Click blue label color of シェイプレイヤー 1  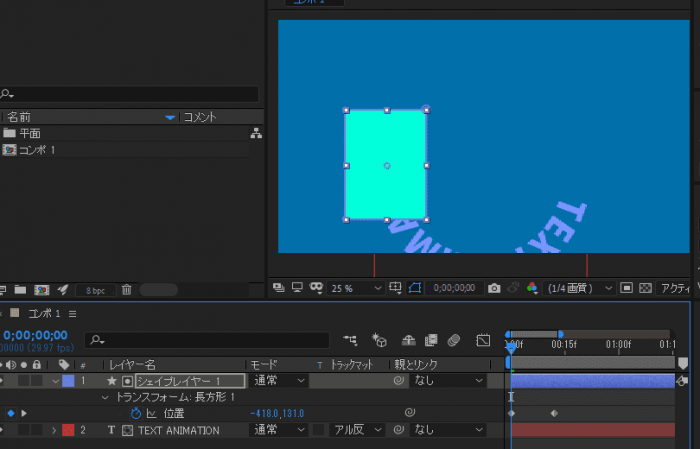68,381
